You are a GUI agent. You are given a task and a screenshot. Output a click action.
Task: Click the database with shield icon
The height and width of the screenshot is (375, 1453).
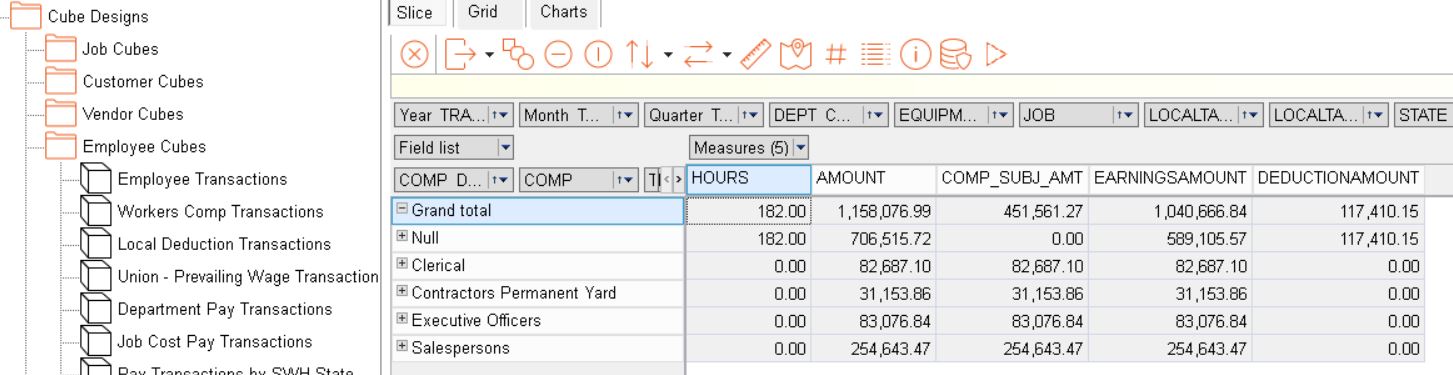pos(956,55)
